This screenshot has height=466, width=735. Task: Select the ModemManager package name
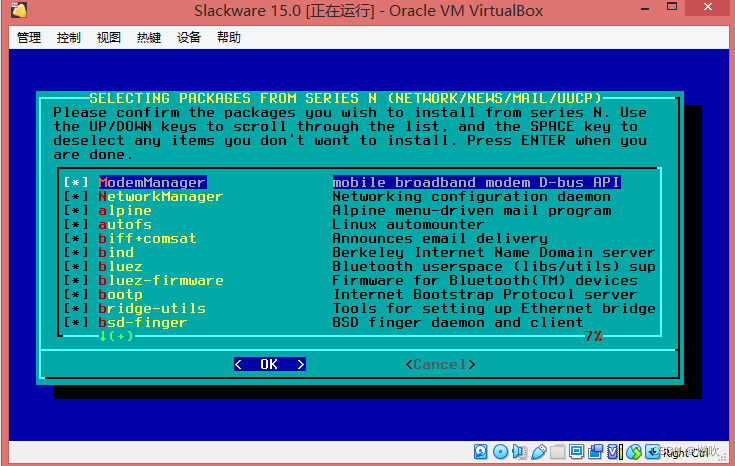coord(152,182)
